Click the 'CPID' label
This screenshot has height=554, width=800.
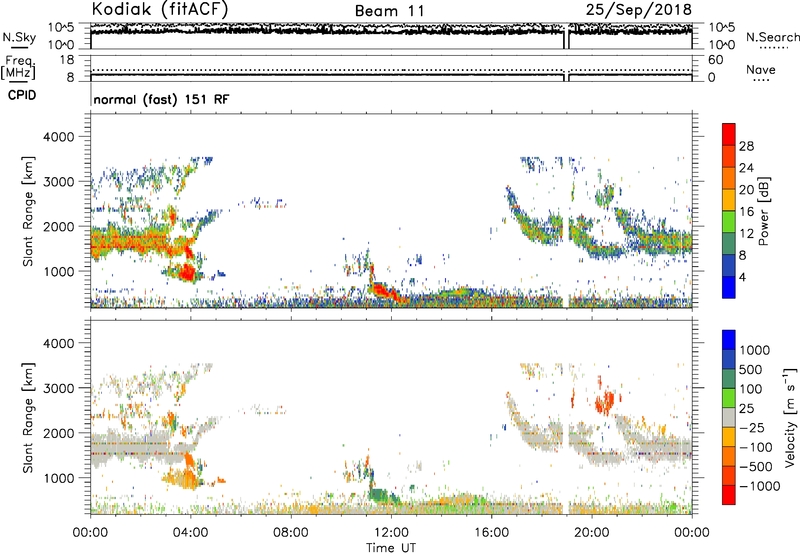(x=22, y=95)
